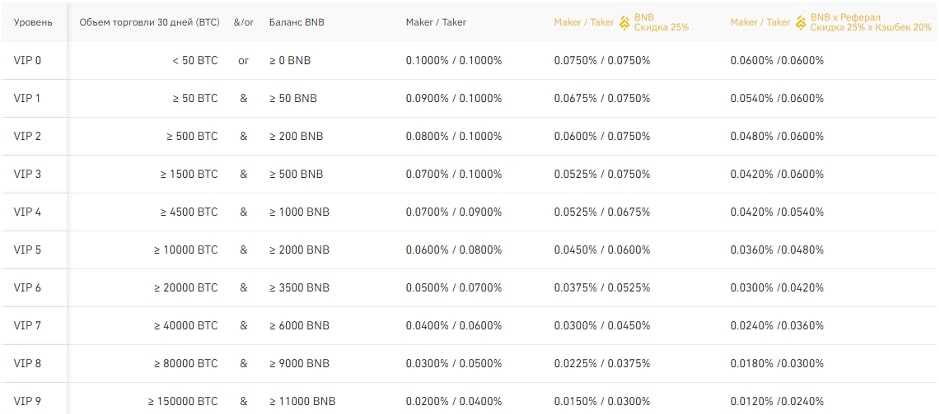
Task: Select the VIP 5 level label
Action: point(27,250)
